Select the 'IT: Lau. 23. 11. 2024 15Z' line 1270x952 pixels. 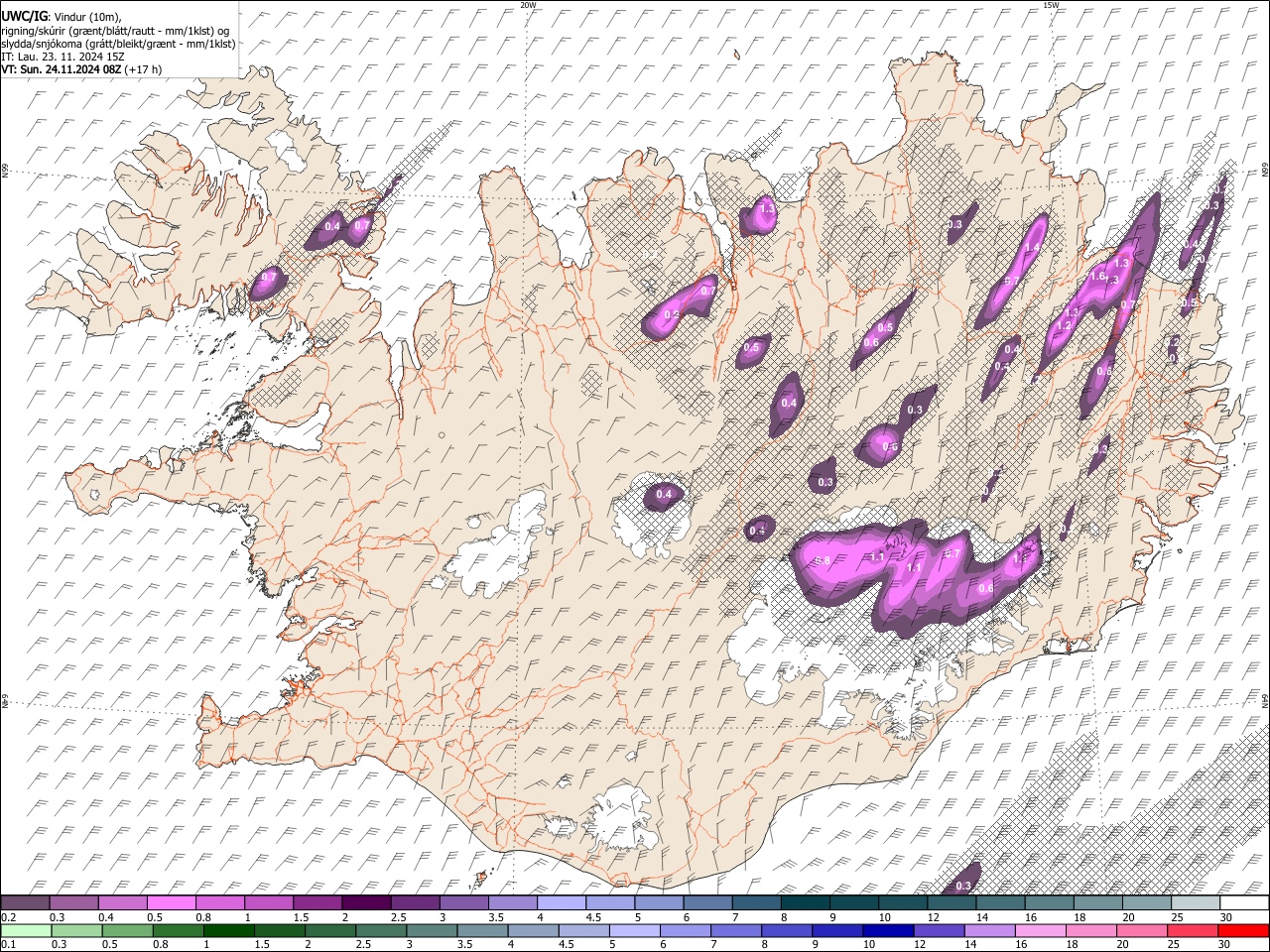coord(63,57)
